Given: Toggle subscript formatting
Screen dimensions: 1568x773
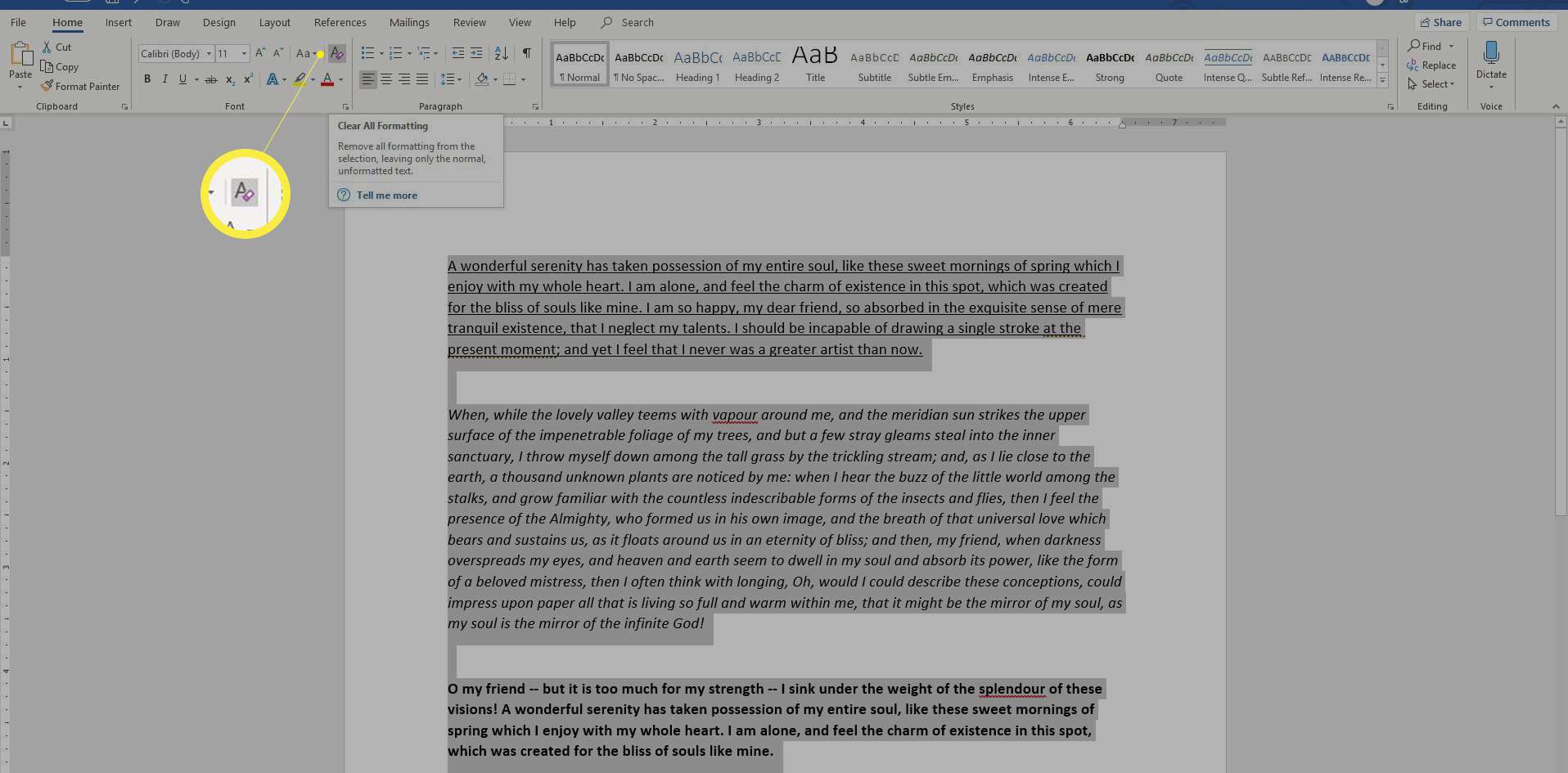Looking at the screenshot, I should (x=230, y=79).
